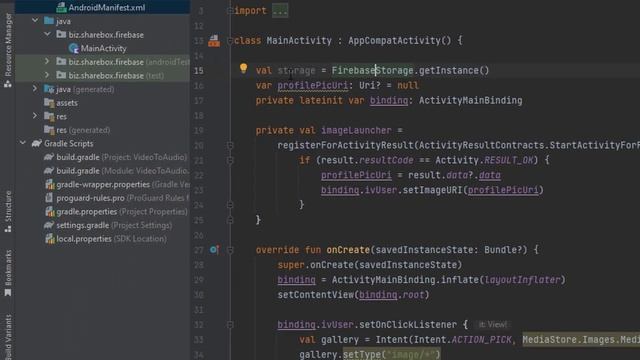The height and width of the screenshot is (360, 640).
Task: Click the java (generated) folder icon
Action: (x=49, y=89)
